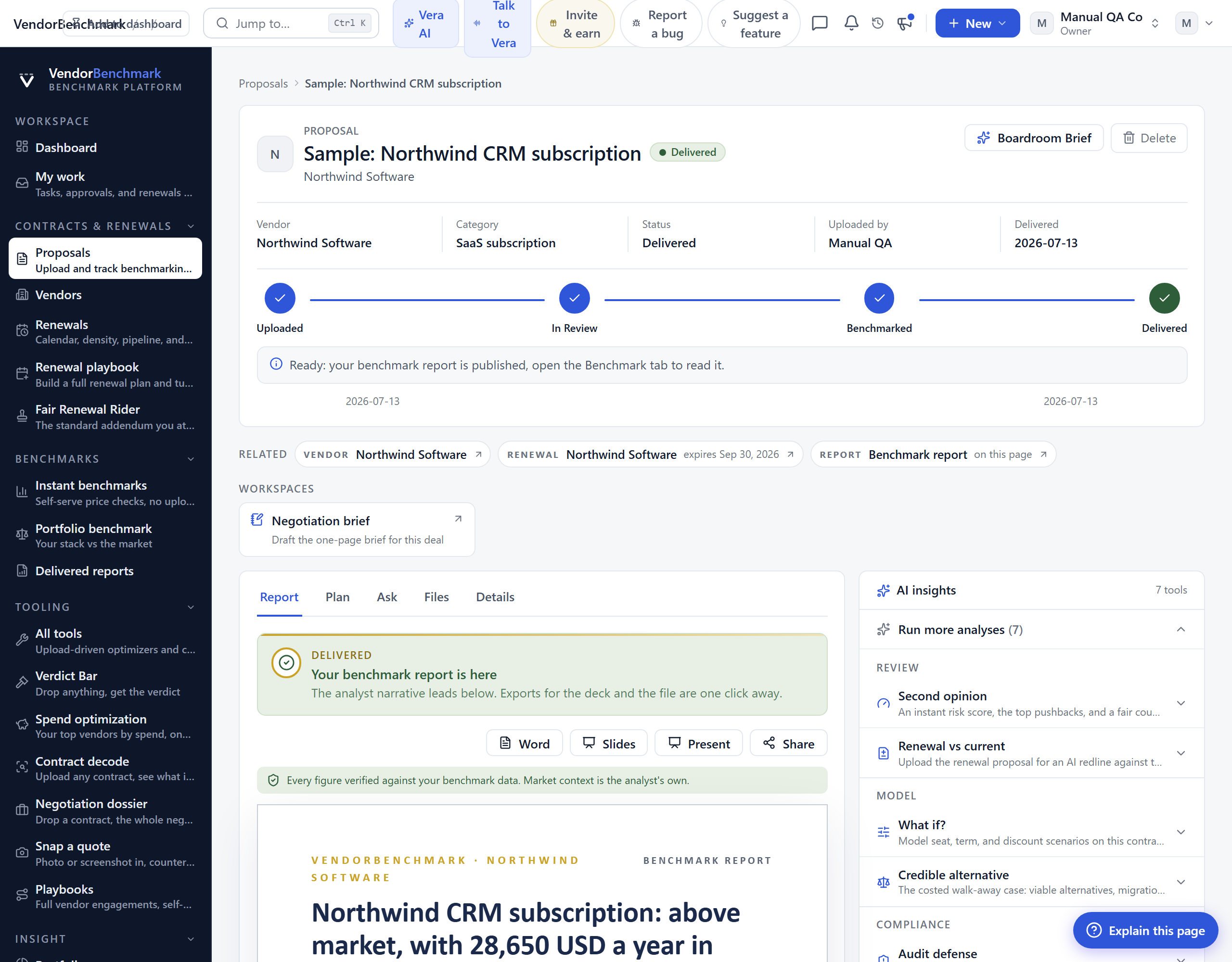The width and height of the screenshot is (1232, 962).
Task: Click the Negotiation brief pencil icon
Action: click(257, 520)
